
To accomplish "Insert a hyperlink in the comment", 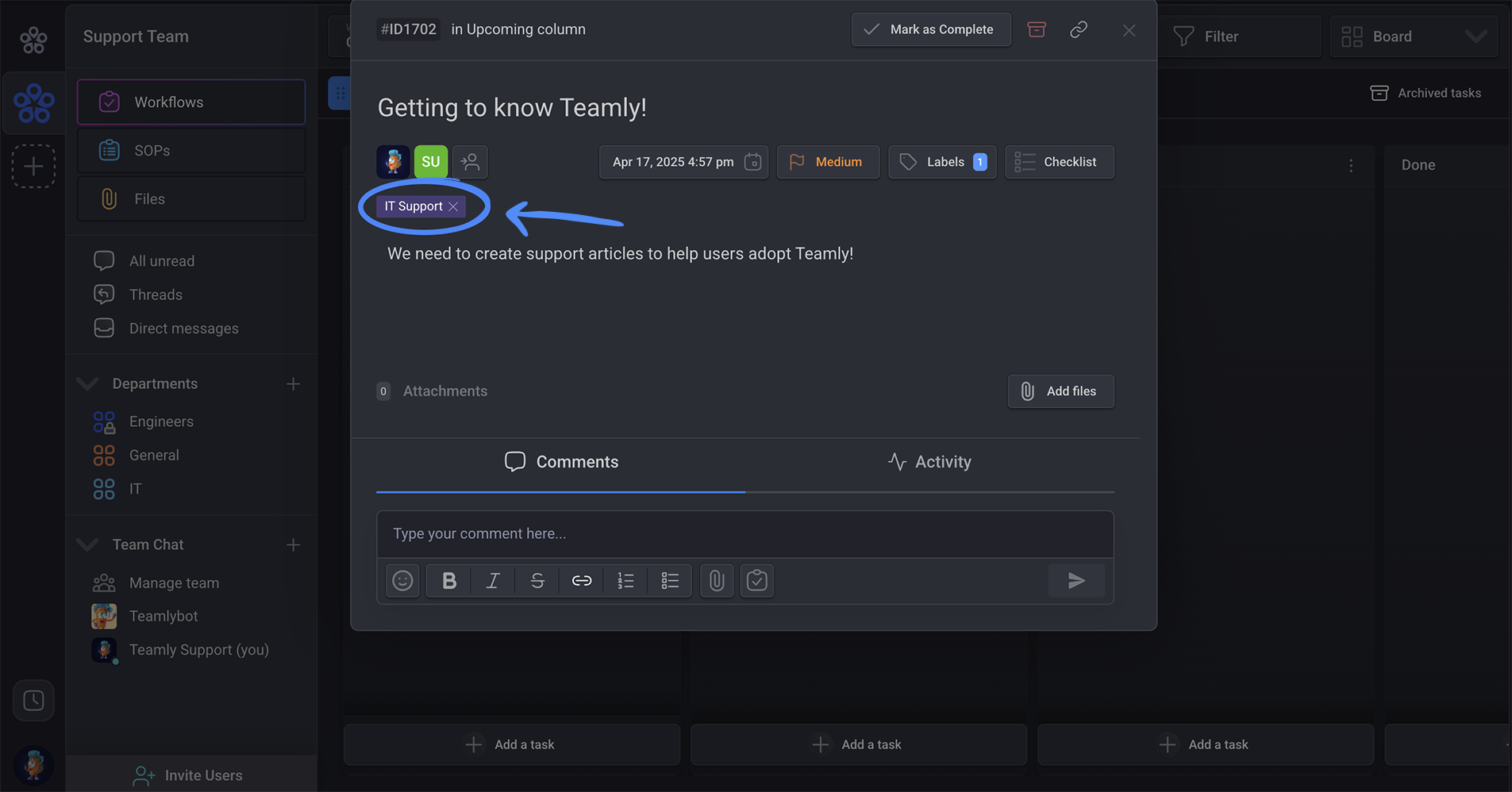I will coord(582,581).
